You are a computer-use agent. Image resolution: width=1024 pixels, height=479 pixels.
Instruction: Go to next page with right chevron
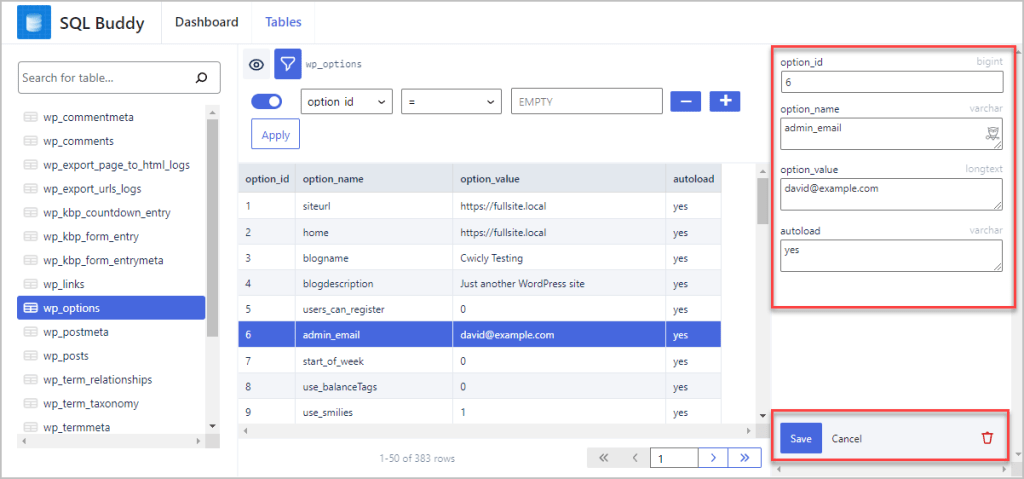pos(713,458)
